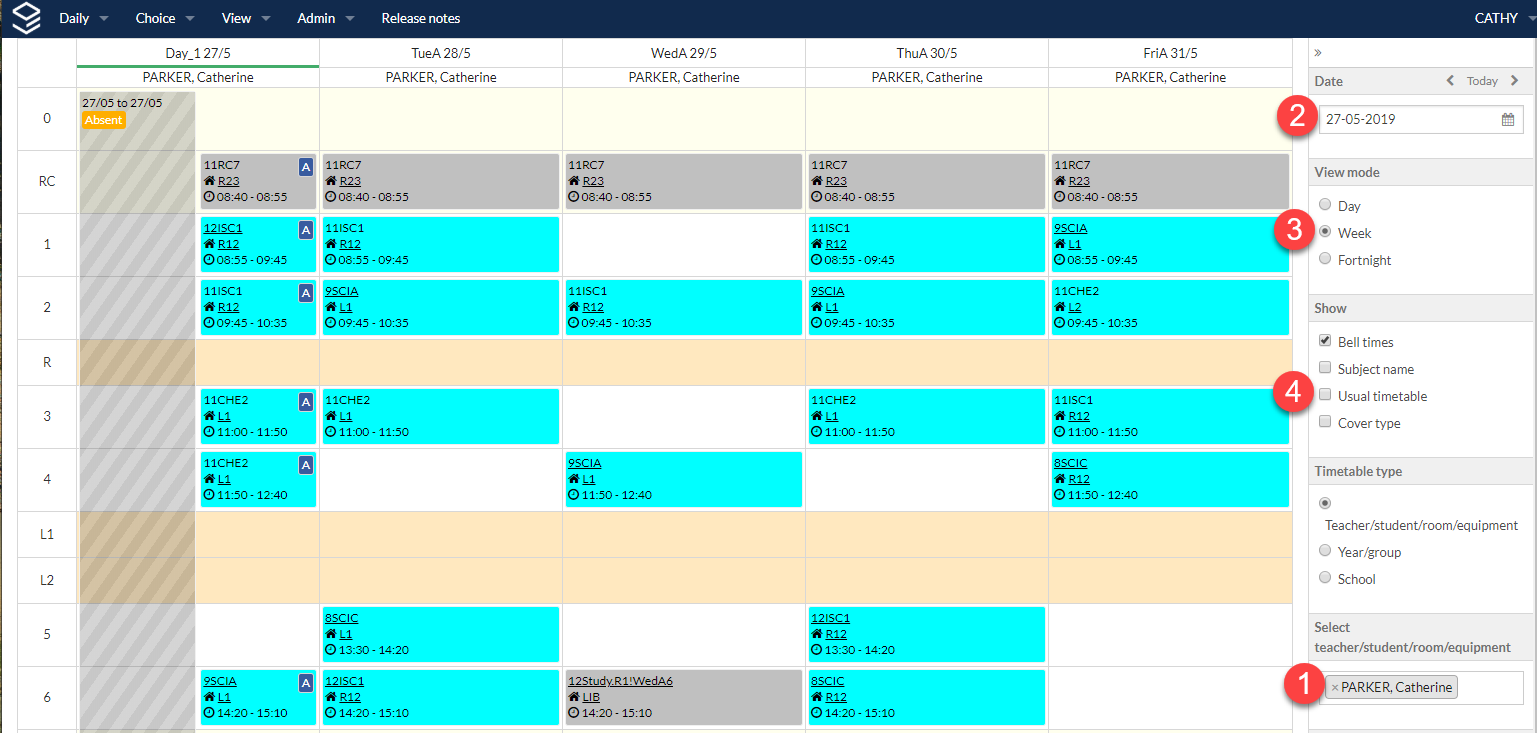Click the L2 period row label

pyautogui.click(x=47, y=580)
